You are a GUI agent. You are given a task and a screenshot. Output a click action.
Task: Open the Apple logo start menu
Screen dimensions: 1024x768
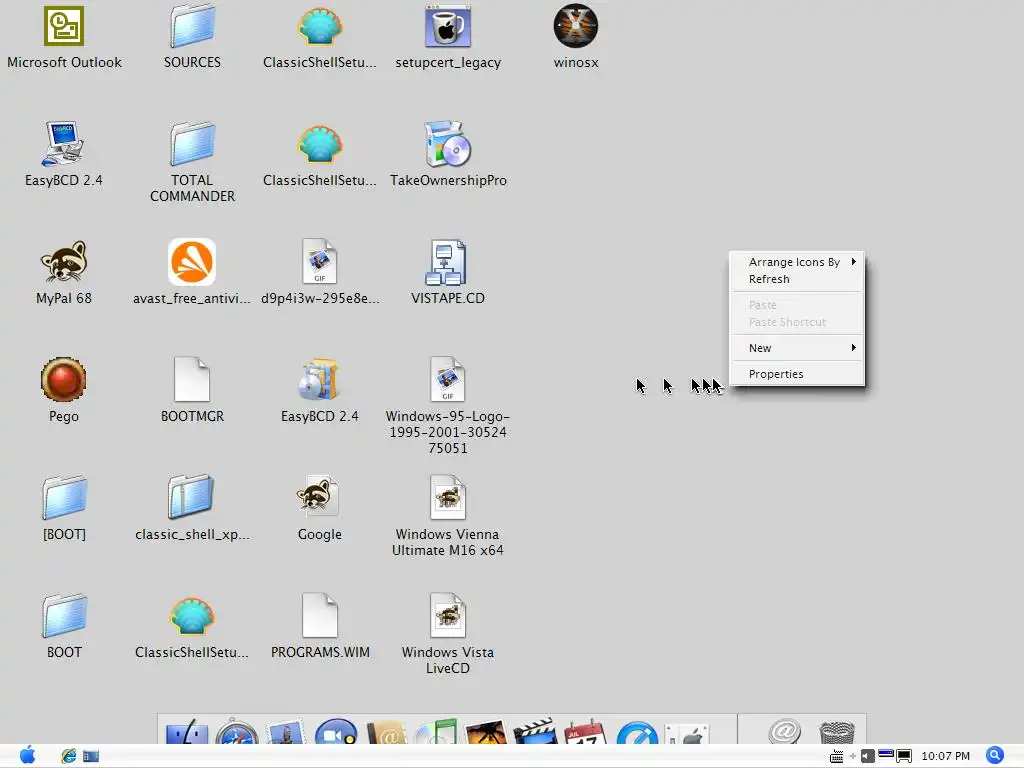click(x=27, y=756)
